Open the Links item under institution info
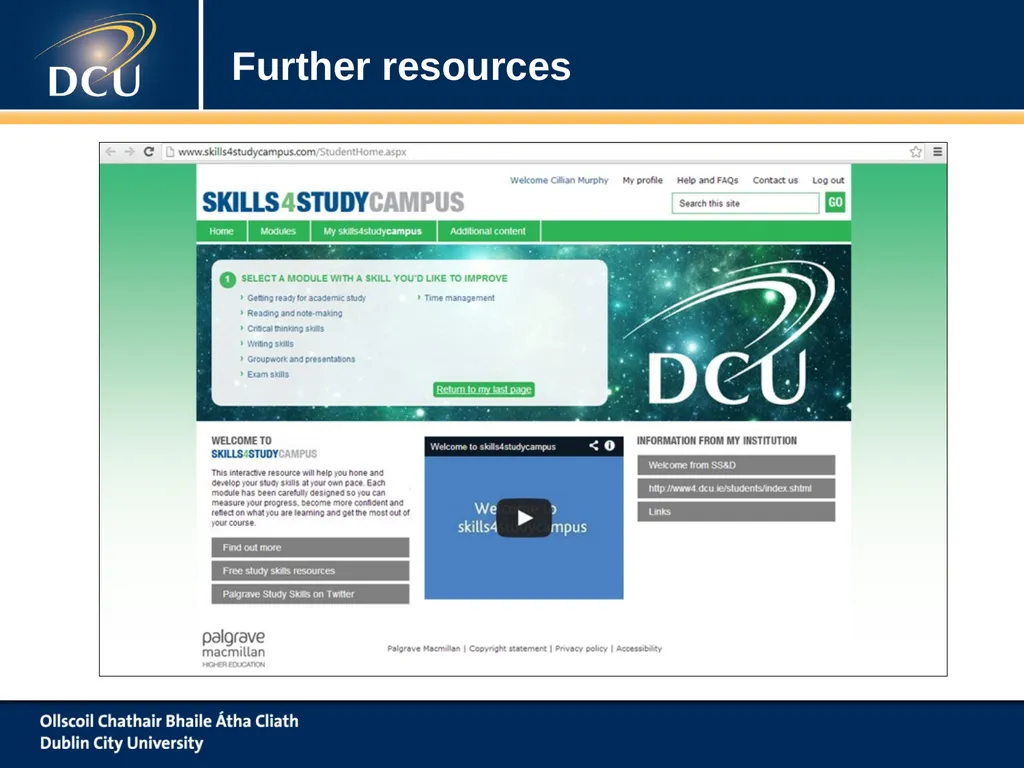The image size is (1024, 768). (x=736, y=511)
